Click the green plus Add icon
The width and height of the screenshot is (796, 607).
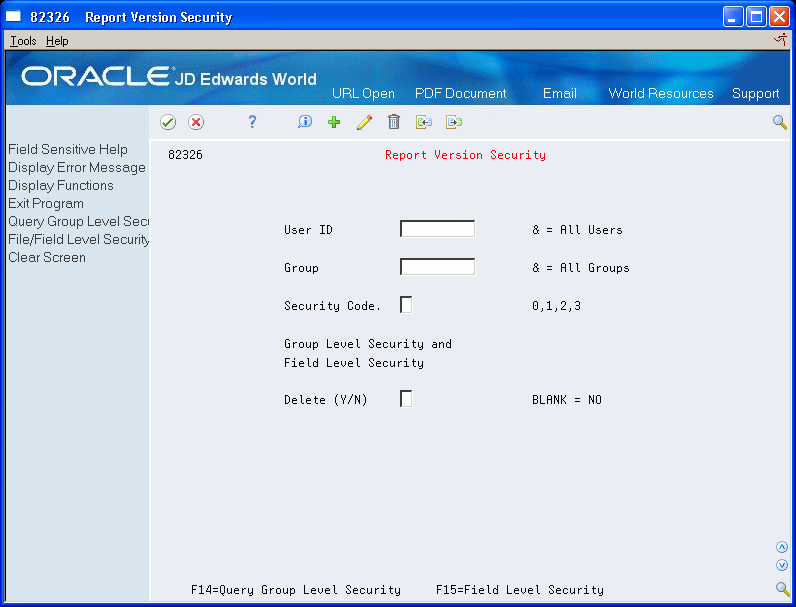pos(334,122)
